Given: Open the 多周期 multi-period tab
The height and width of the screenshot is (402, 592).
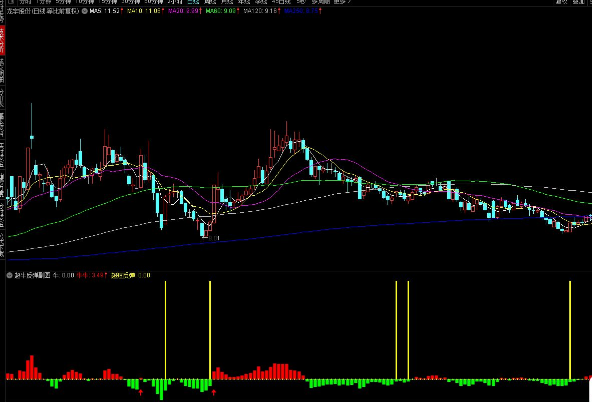Looking at the screenshot, I should click(x=321, y=2).
